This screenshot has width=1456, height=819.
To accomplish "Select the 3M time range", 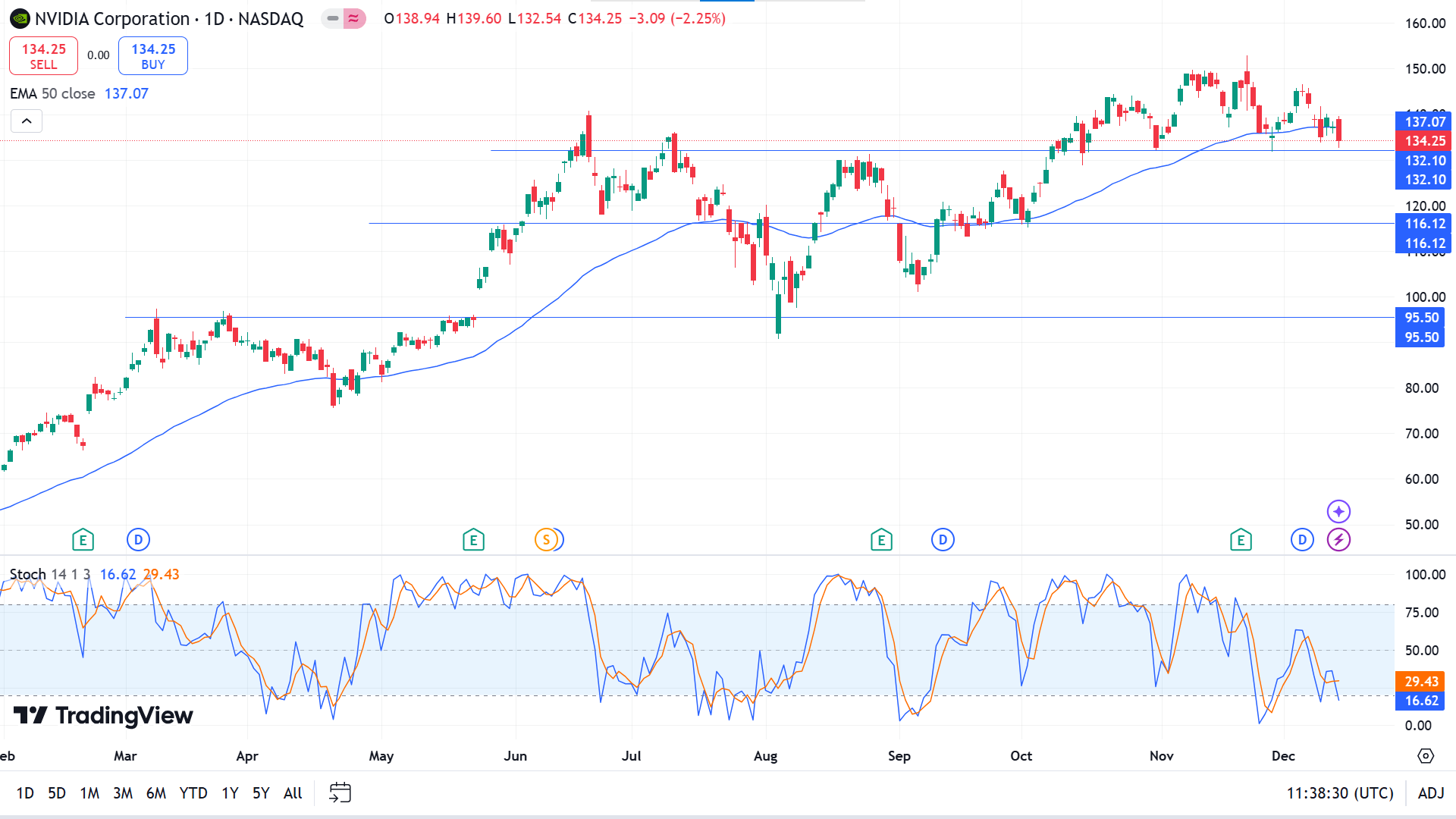I will click(x=123, y=793).
